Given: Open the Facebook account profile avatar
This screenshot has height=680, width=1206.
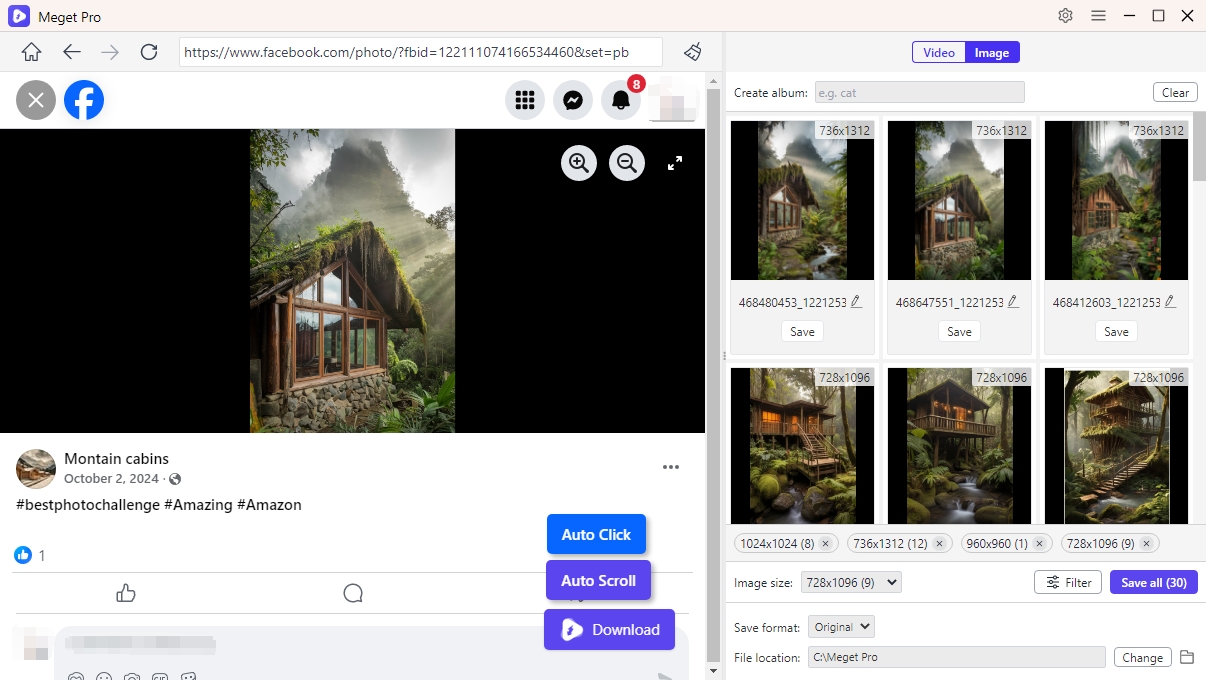Looking at the screenshot, I should (x=671, y=100).
